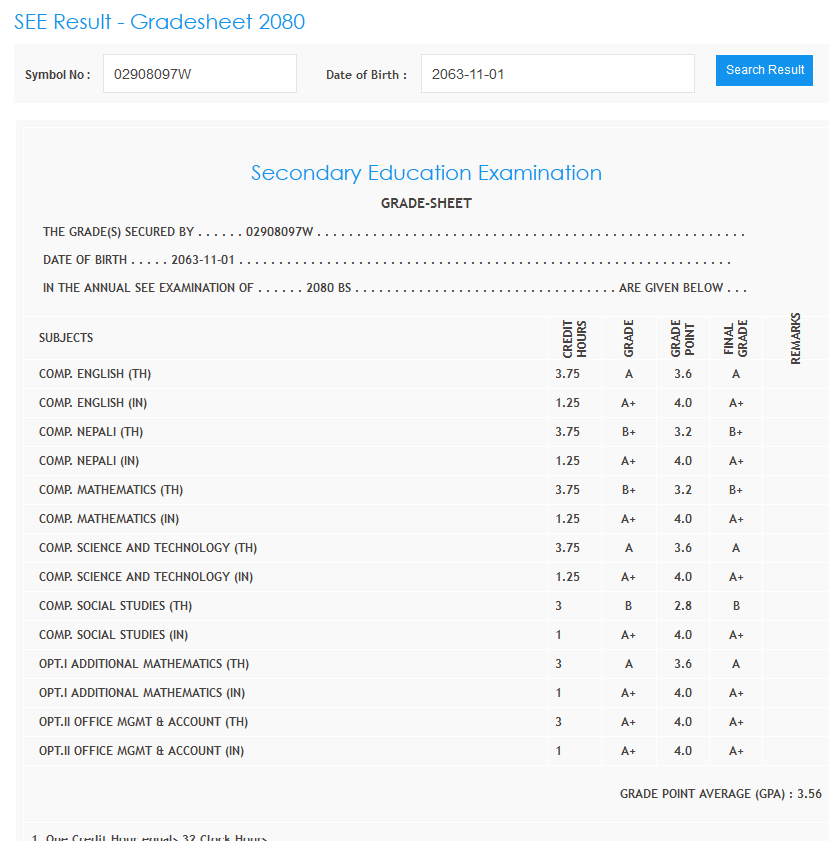The width and height of the screenshot is (829, 841).
Task: Click the Grade Point Average 3.56 text
Action: [720, 794]
